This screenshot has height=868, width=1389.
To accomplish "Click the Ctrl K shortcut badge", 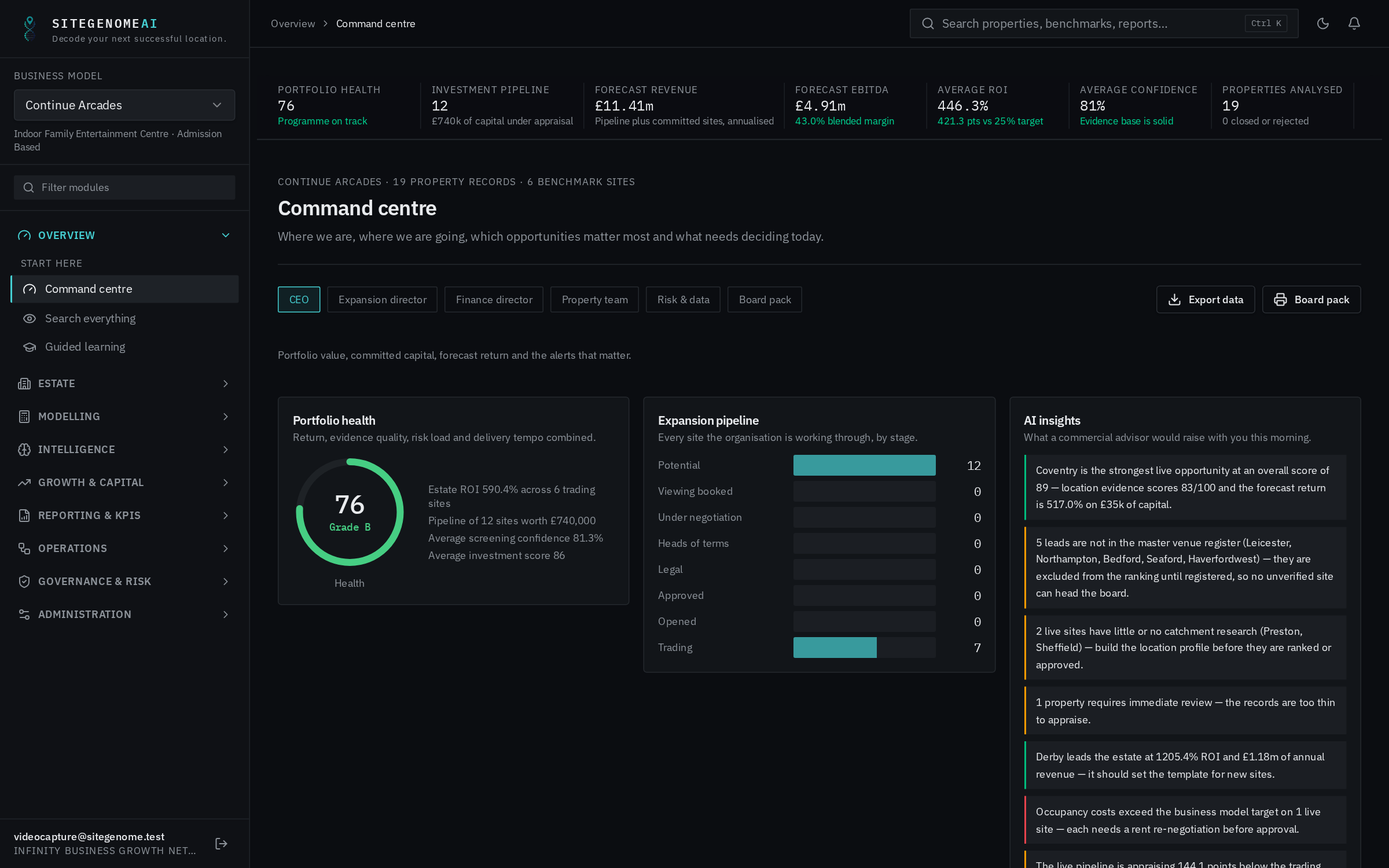I will click(1266, 24).
